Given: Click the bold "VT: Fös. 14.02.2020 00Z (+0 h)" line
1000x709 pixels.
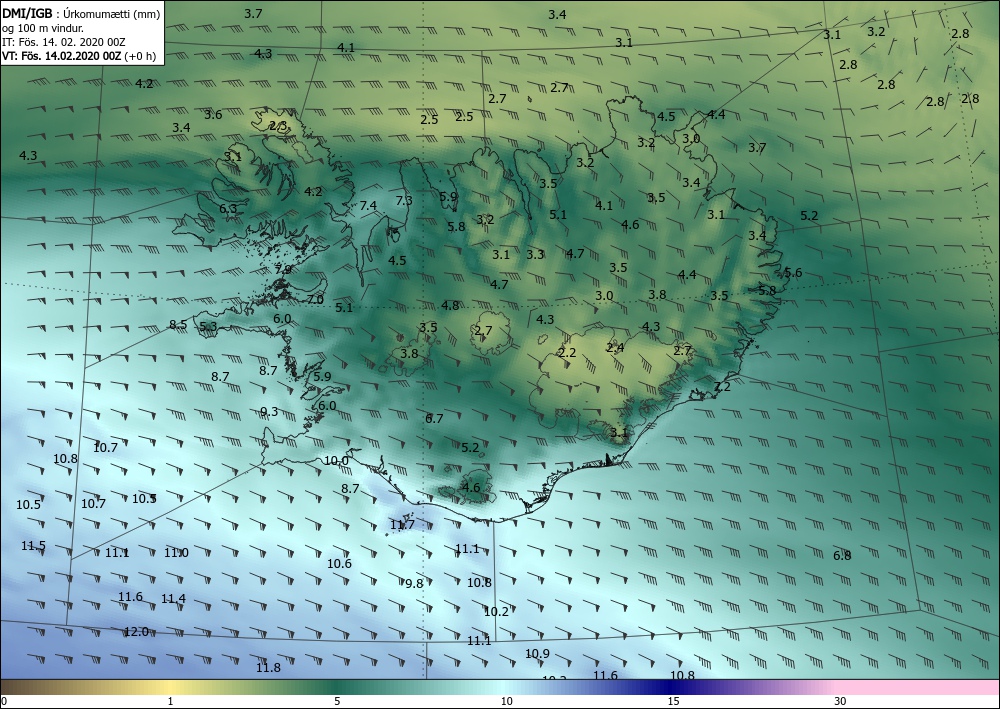Looking at the screenshot, I should [79, 55].
